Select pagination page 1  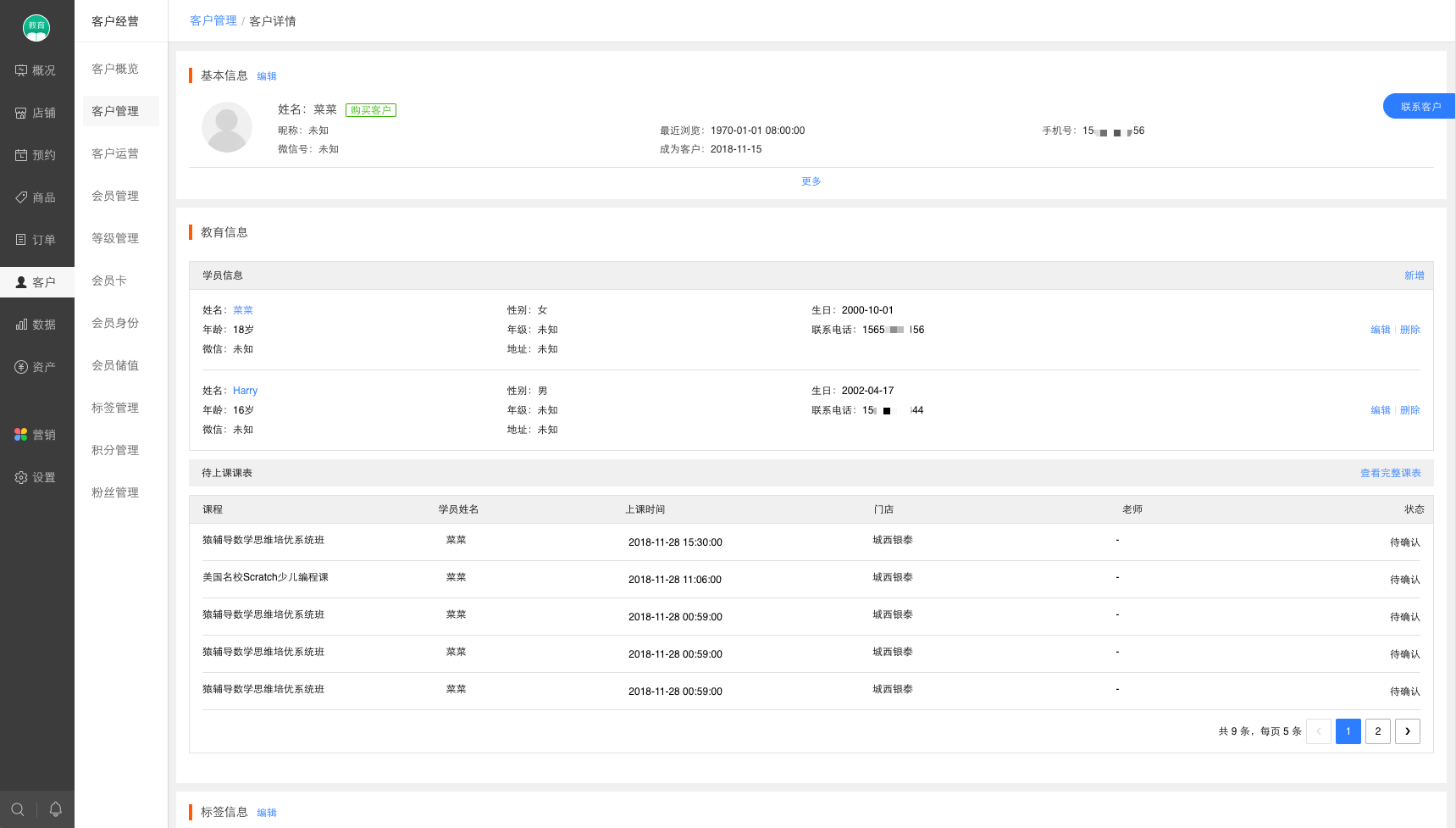1348,731
